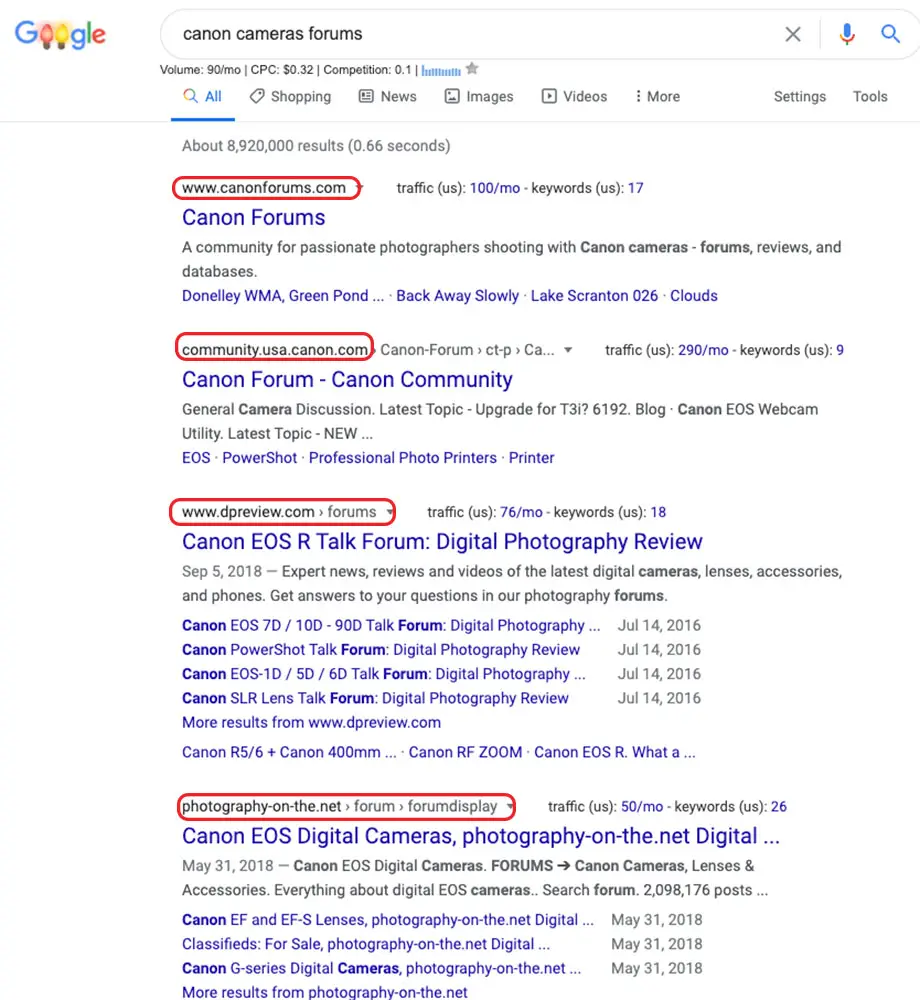Click the star icon beside keyword competition

pyautogui.click(x=472, y=68)
